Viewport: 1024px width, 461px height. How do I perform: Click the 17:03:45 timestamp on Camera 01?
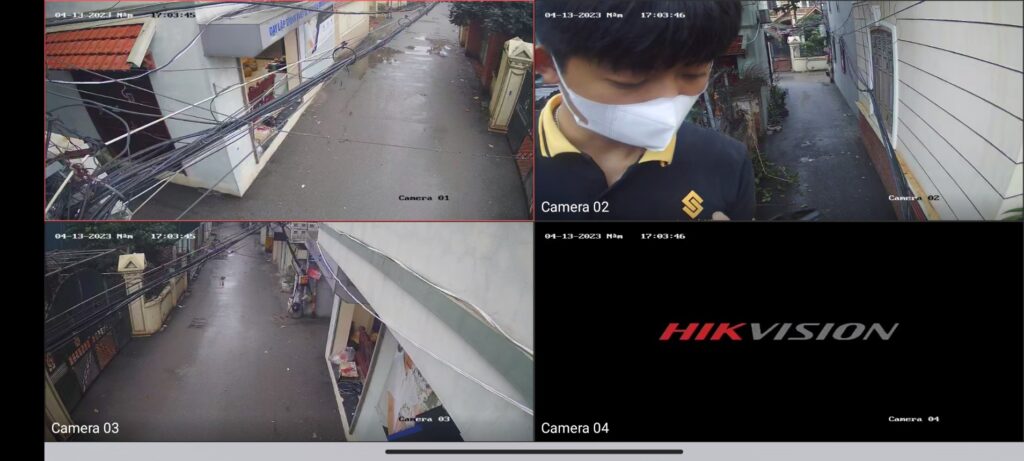click(x=173, y=14)
